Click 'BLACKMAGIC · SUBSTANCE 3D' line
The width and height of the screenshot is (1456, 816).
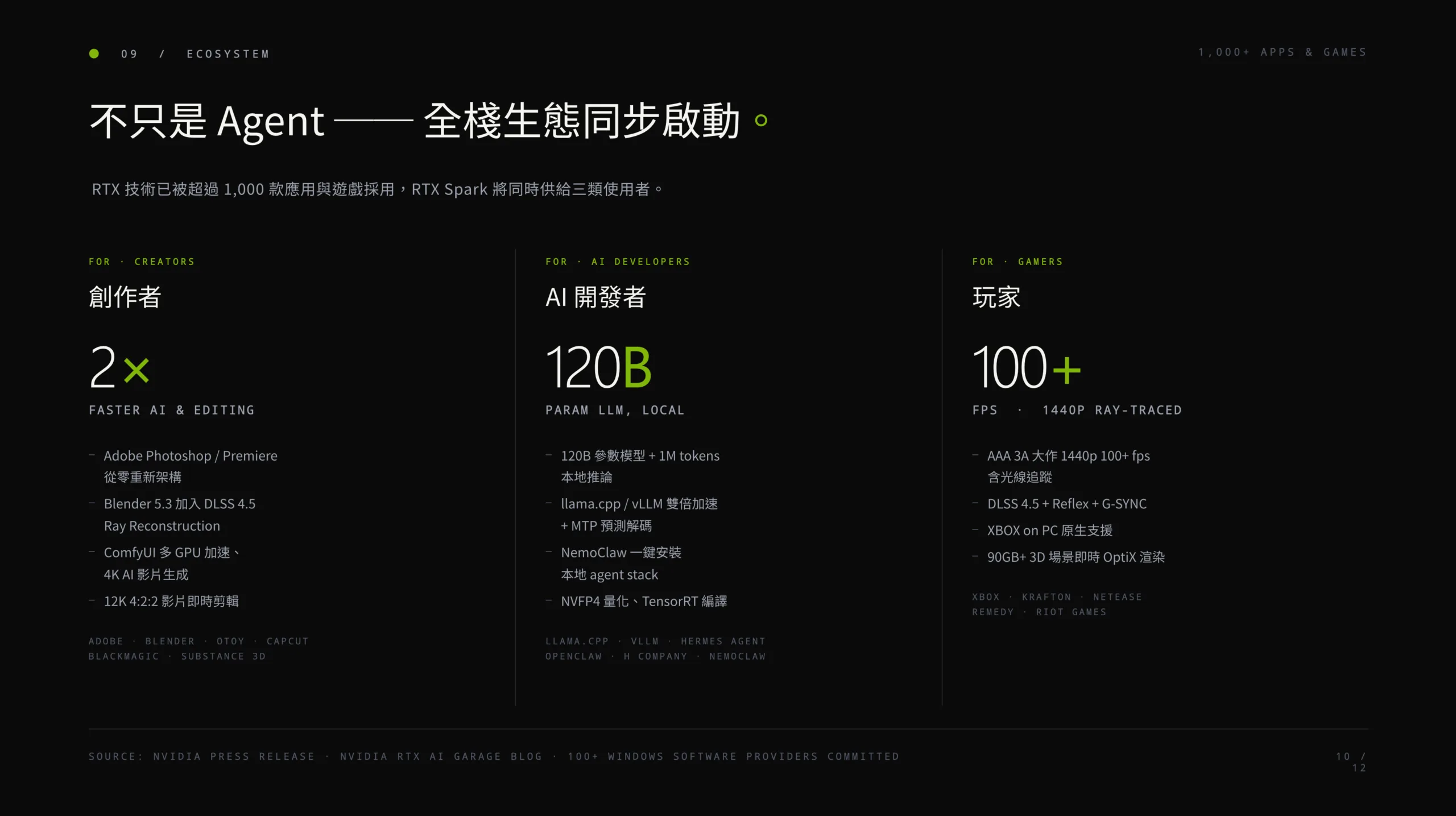(x=177, y=656)
